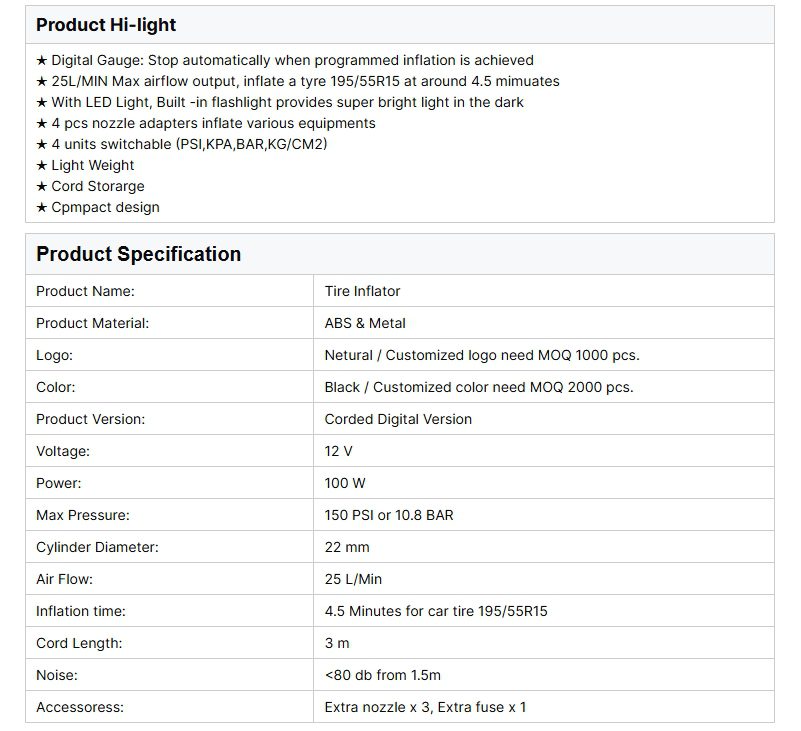Click the star beside Digital Gauge bullet
This screenshot has width=801, height=731.
click(x=41, y=60)
